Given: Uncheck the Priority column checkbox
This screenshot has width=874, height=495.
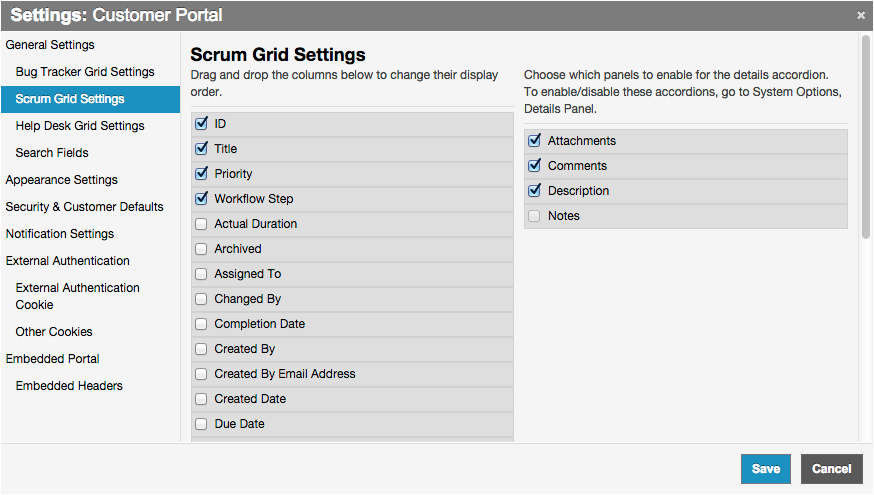Looking at the screenshot, I should [201, 174].
